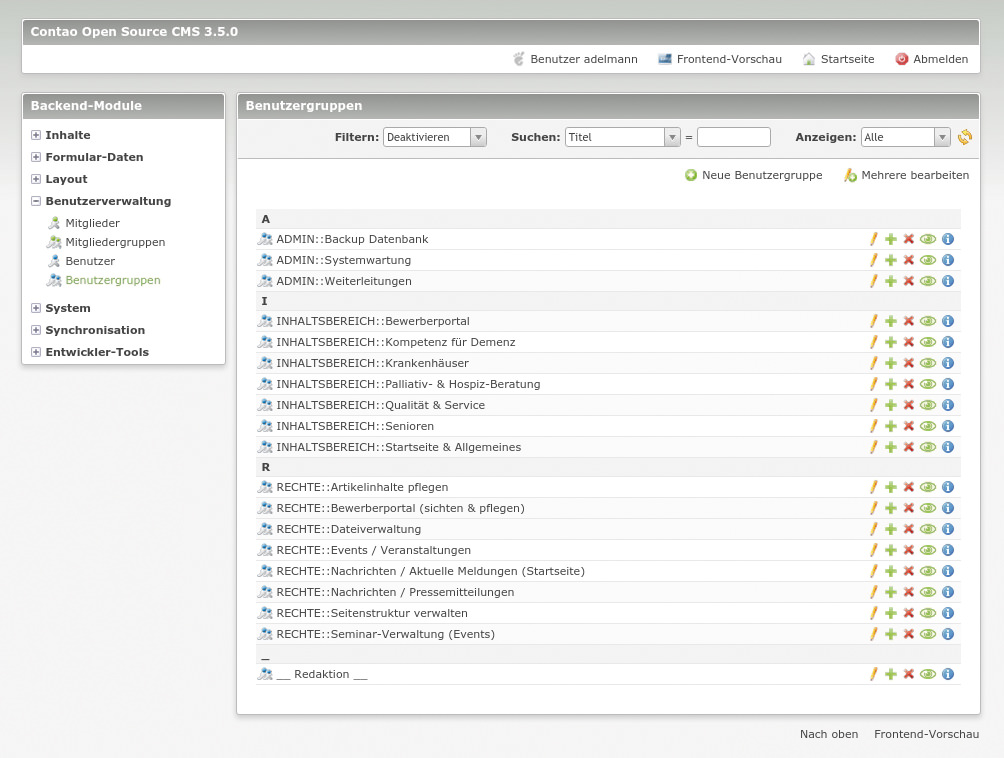Image resolution: width=1004 pixels, height=758 pixels.
Task: Expand the Layout module section
Action: coord(36,179)
